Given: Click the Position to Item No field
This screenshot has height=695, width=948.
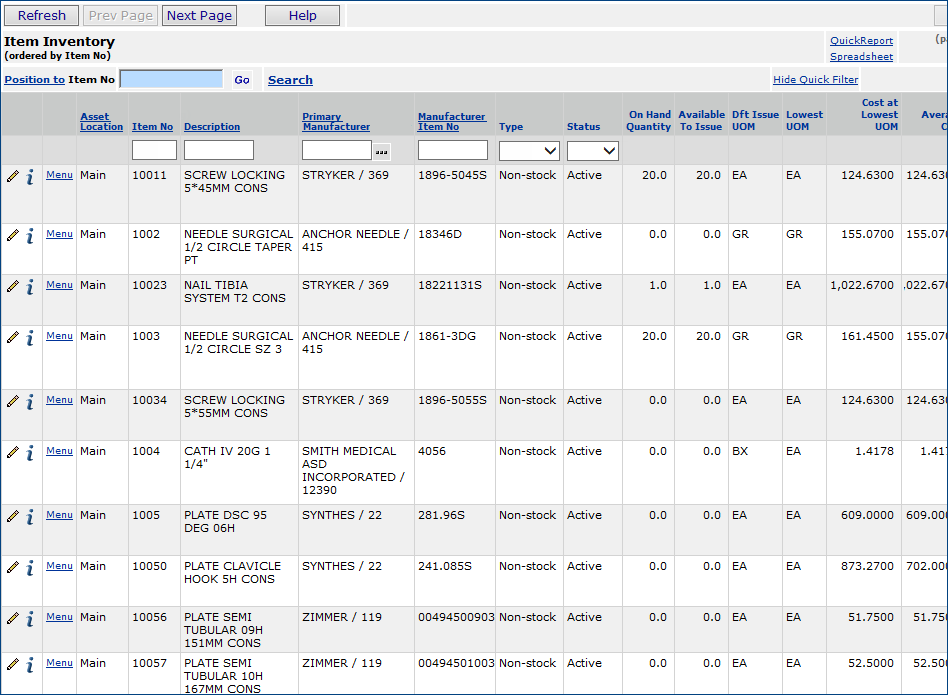Looking at the screenshot, I should [171, 79].
